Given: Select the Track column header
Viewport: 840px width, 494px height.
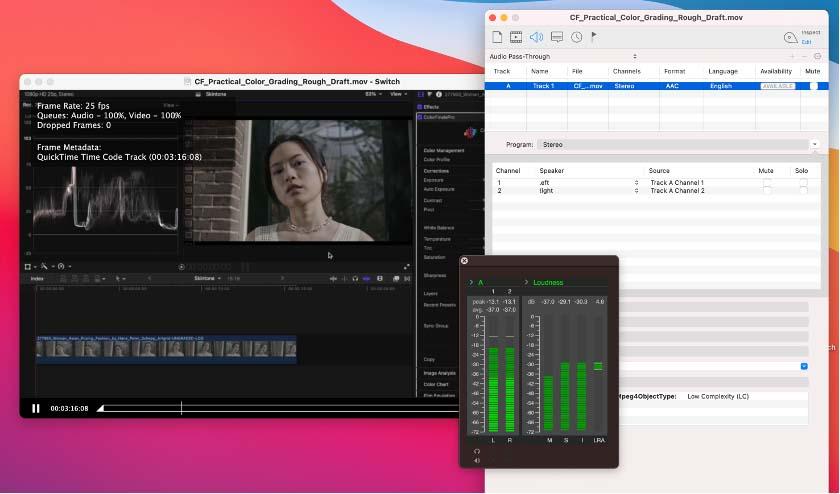Looking at the screenshot, I should pyautogui.click(x=502, y=71).
